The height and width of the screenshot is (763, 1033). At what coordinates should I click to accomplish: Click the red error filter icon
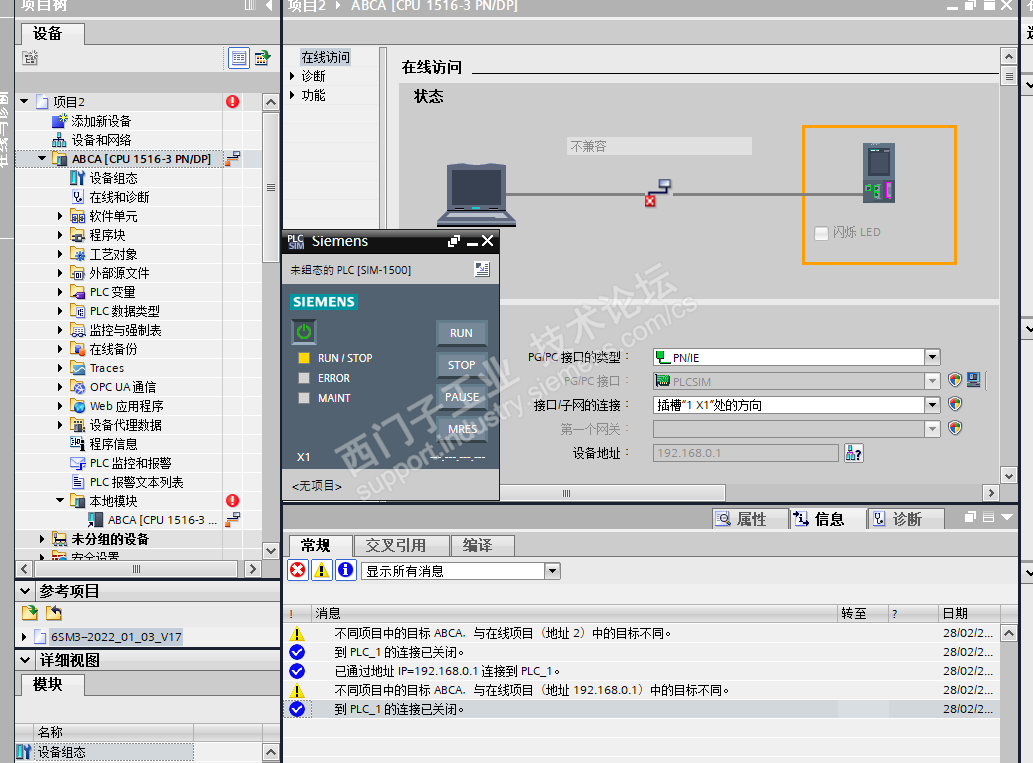[x=298, y=570]
